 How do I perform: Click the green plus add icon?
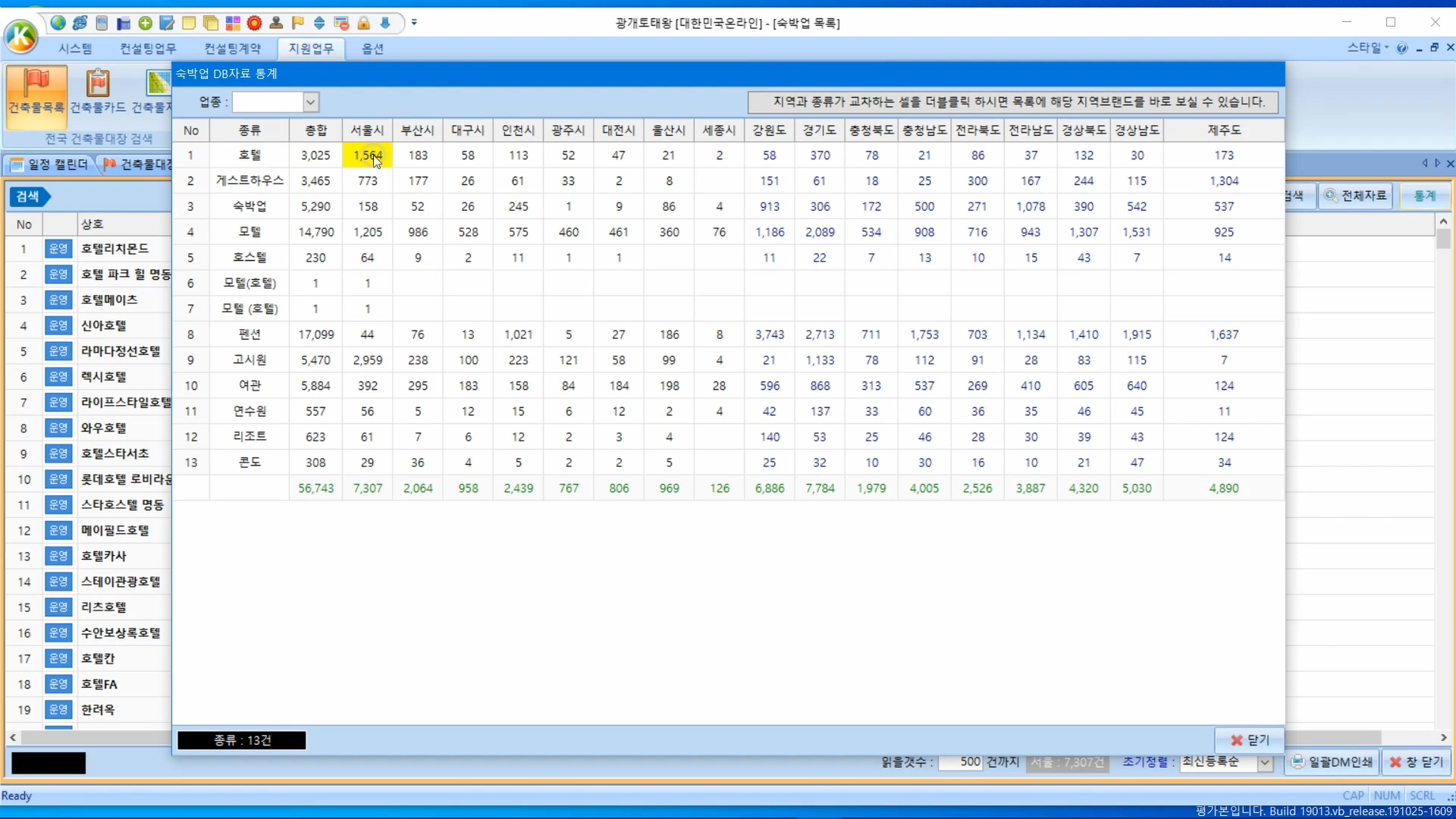click(x=146, y=23)
